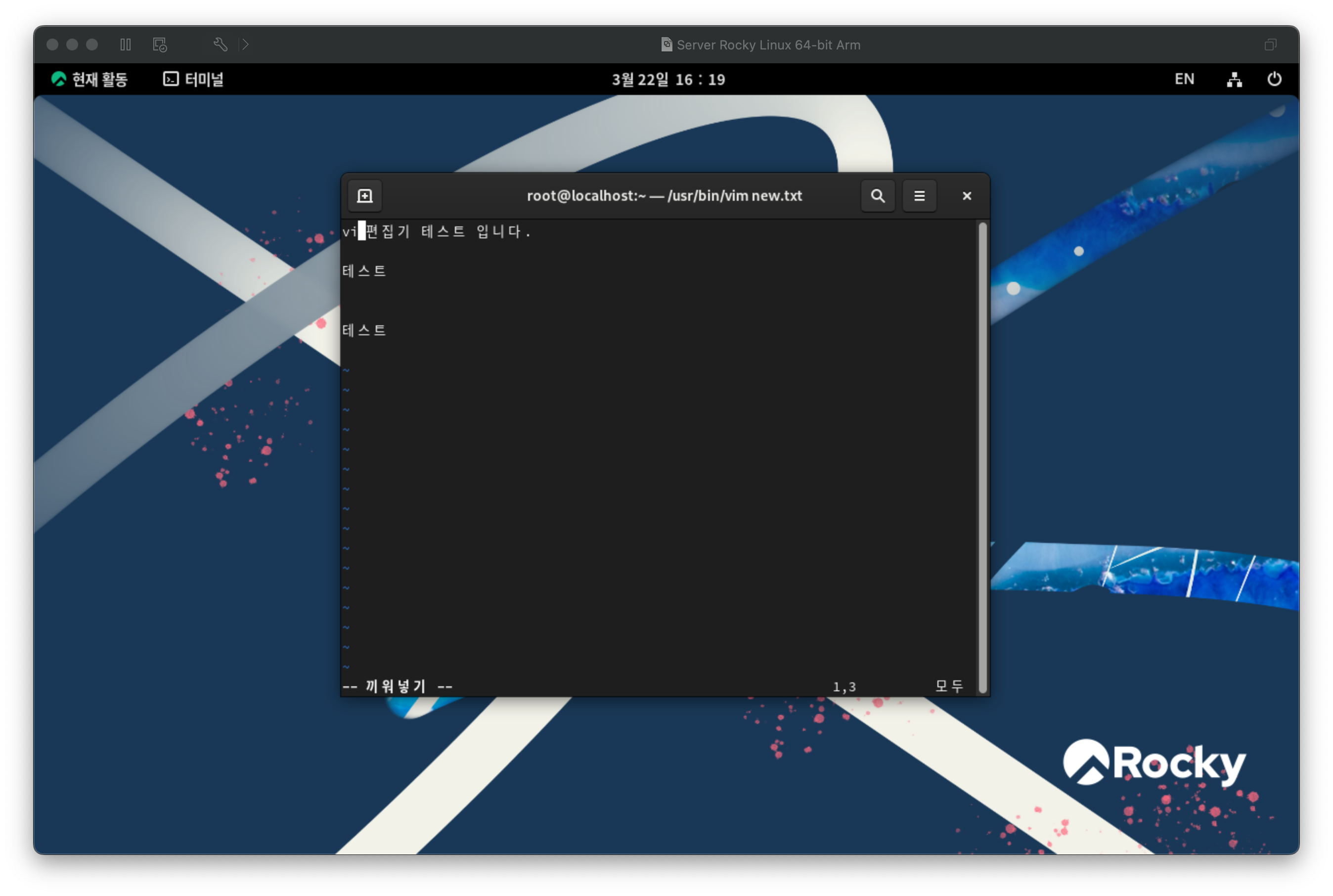
Task: Open the terminal search tool
Action: click(878, 196)
